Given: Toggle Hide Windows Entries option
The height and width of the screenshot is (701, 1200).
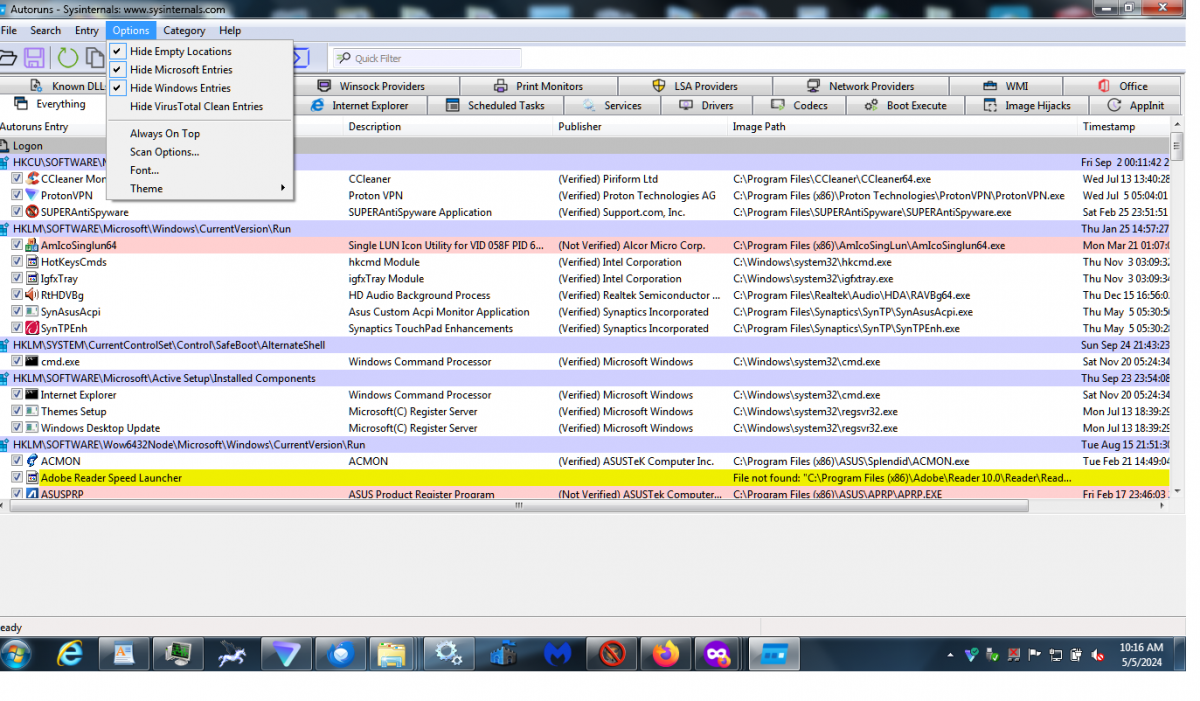Looking at the screenshot, I should (x=180, y=88).
